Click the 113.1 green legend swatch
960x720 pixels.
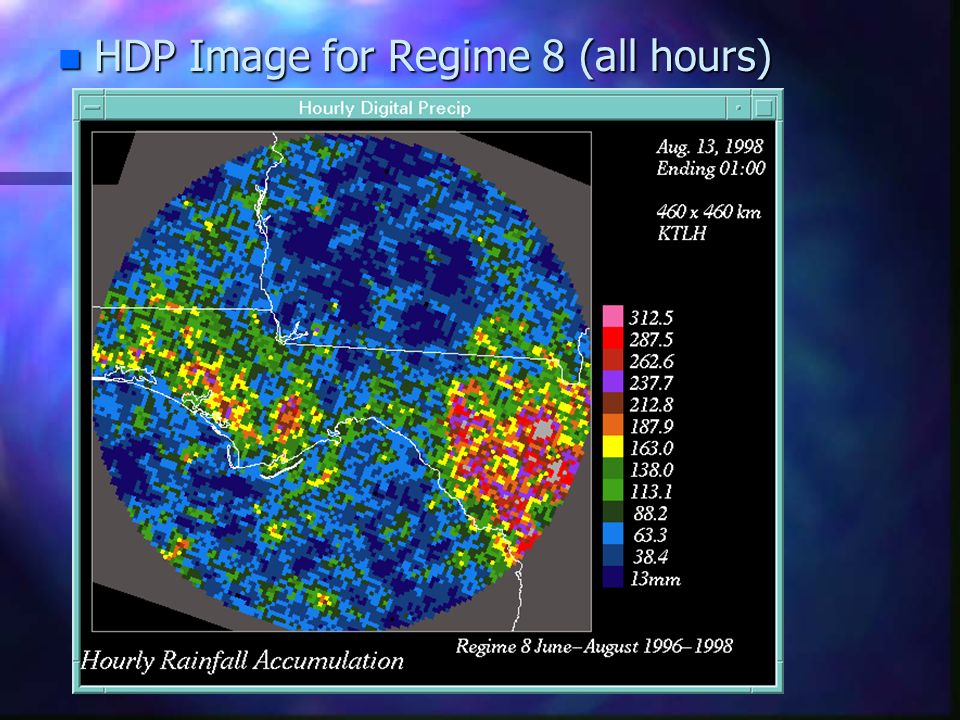(613, 490)
